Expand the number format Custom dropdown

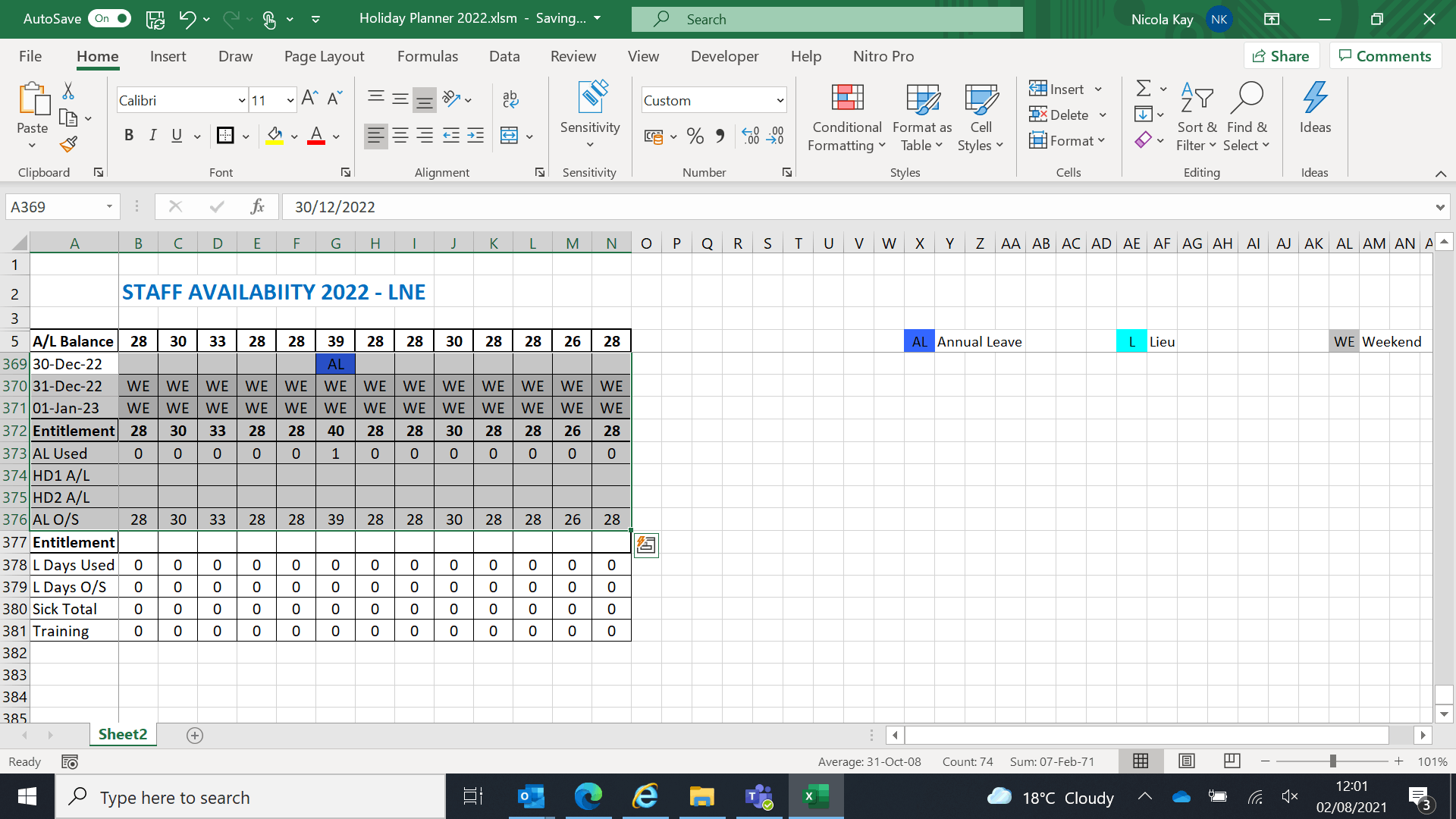click(x=780, y=101)
